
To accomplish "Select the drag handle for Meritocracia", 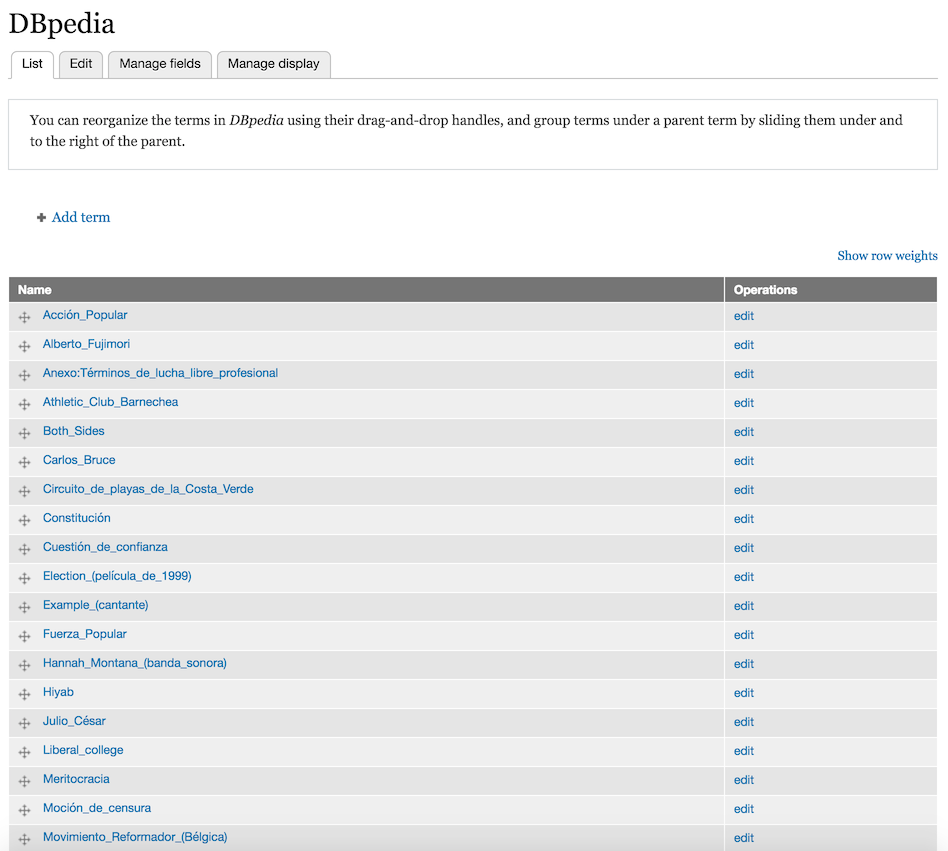I will [24, 779].
